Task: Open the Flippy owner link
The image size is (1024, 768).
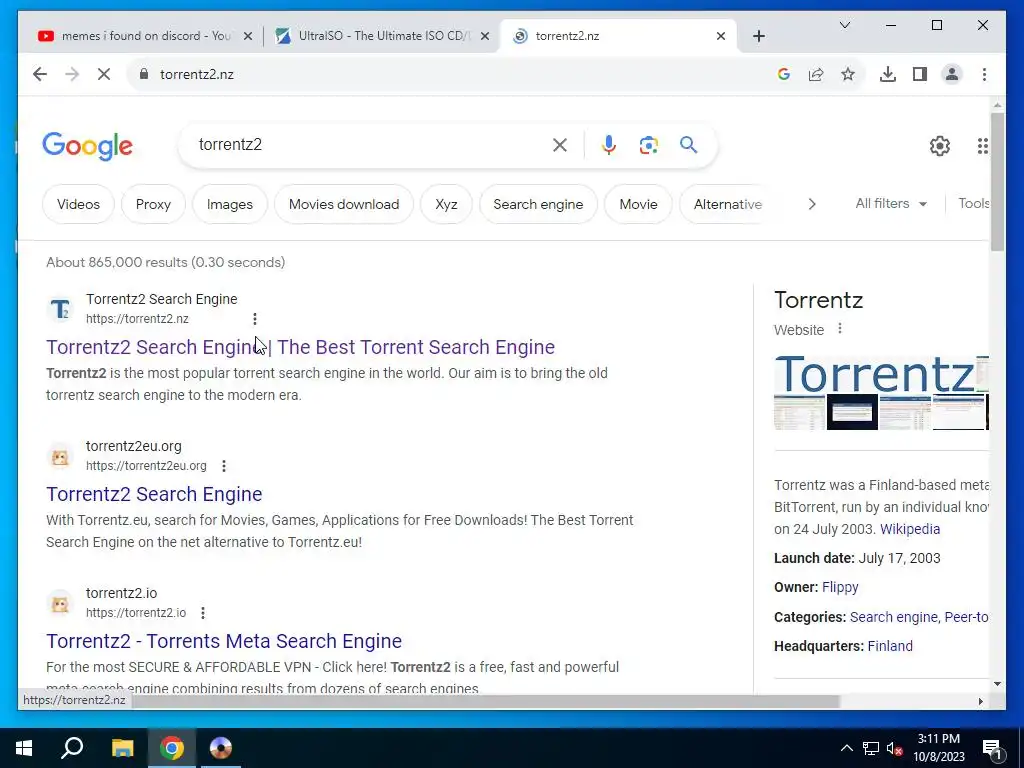Action: (x=840, y=587)
